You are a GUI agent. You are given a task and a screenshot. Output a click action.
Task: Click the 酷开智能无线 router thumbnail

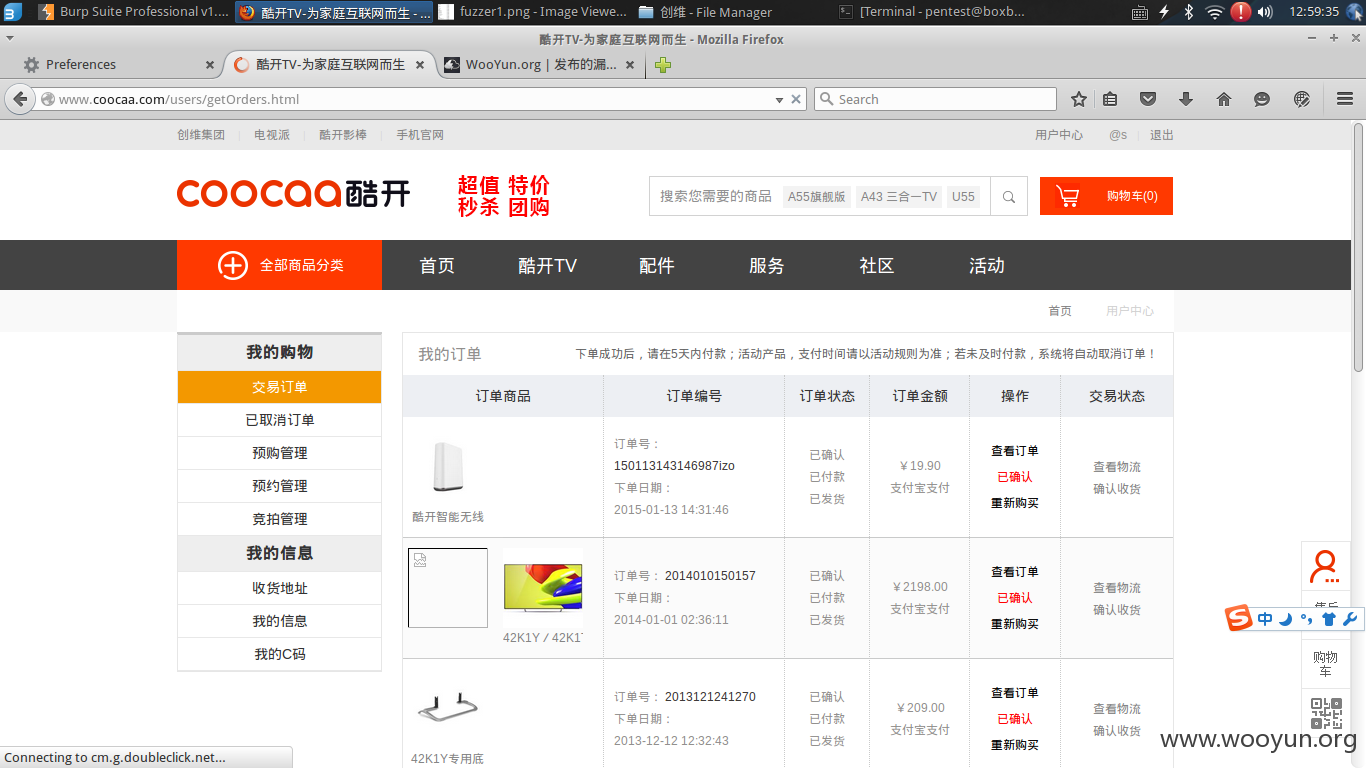pyautogui.click(x=448, y=467)
